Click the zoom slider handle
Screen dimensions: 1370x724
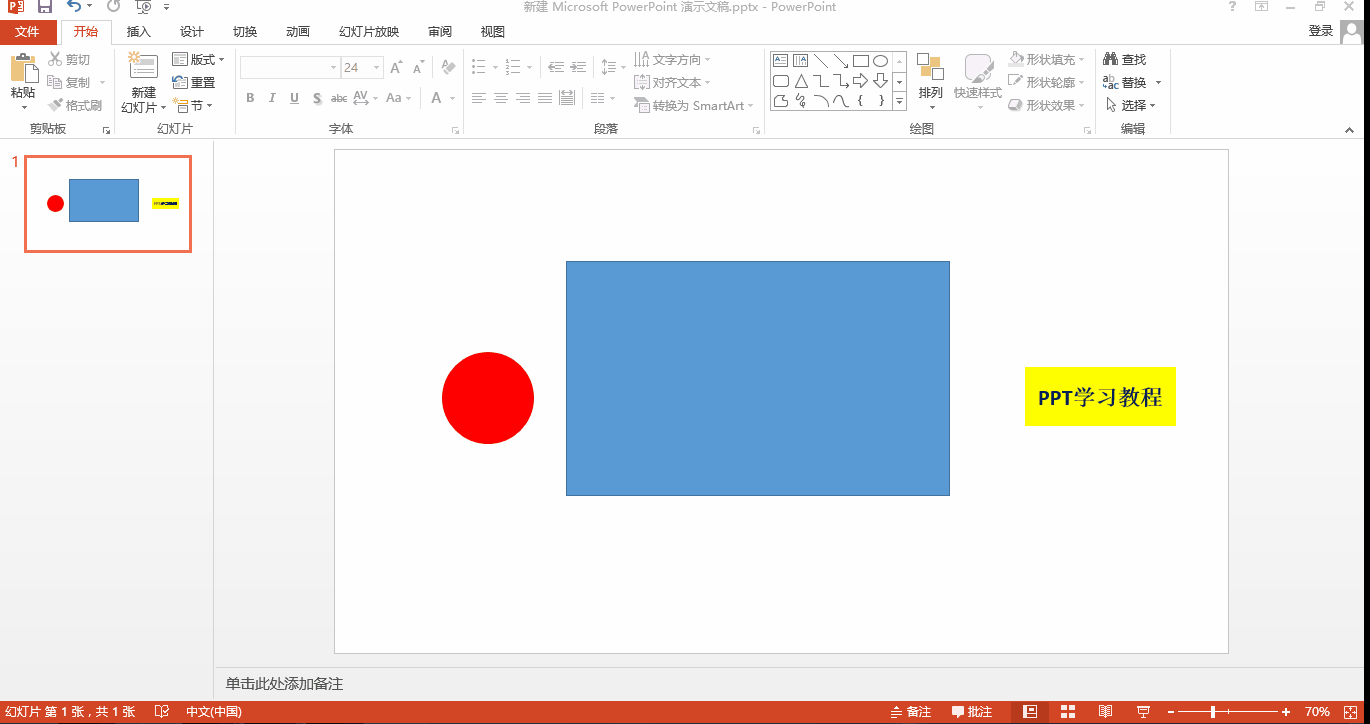coord(1213,712)
